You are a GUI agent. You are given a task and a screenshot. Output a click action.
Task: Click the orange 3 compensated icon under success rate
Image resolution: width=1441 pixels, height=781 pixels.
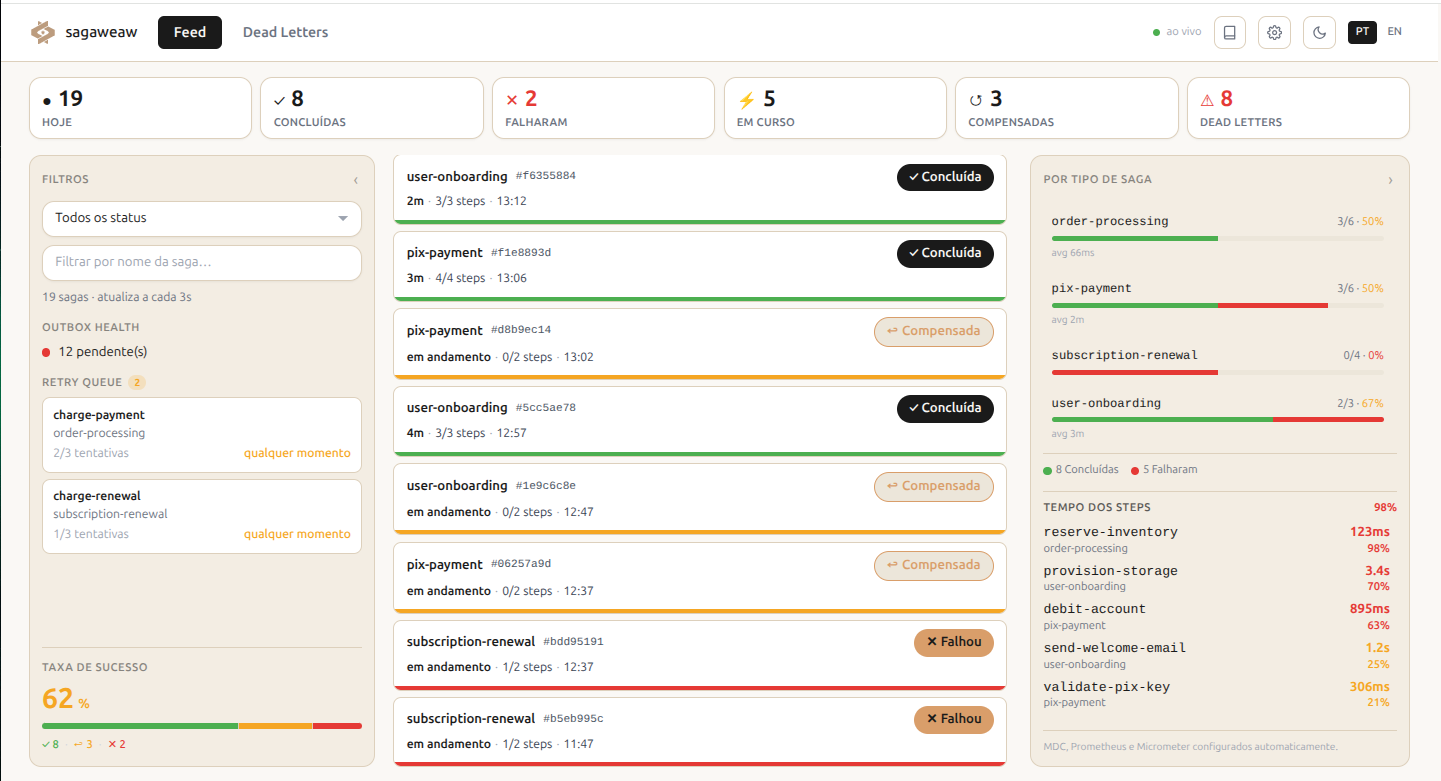tap(83, 744)
